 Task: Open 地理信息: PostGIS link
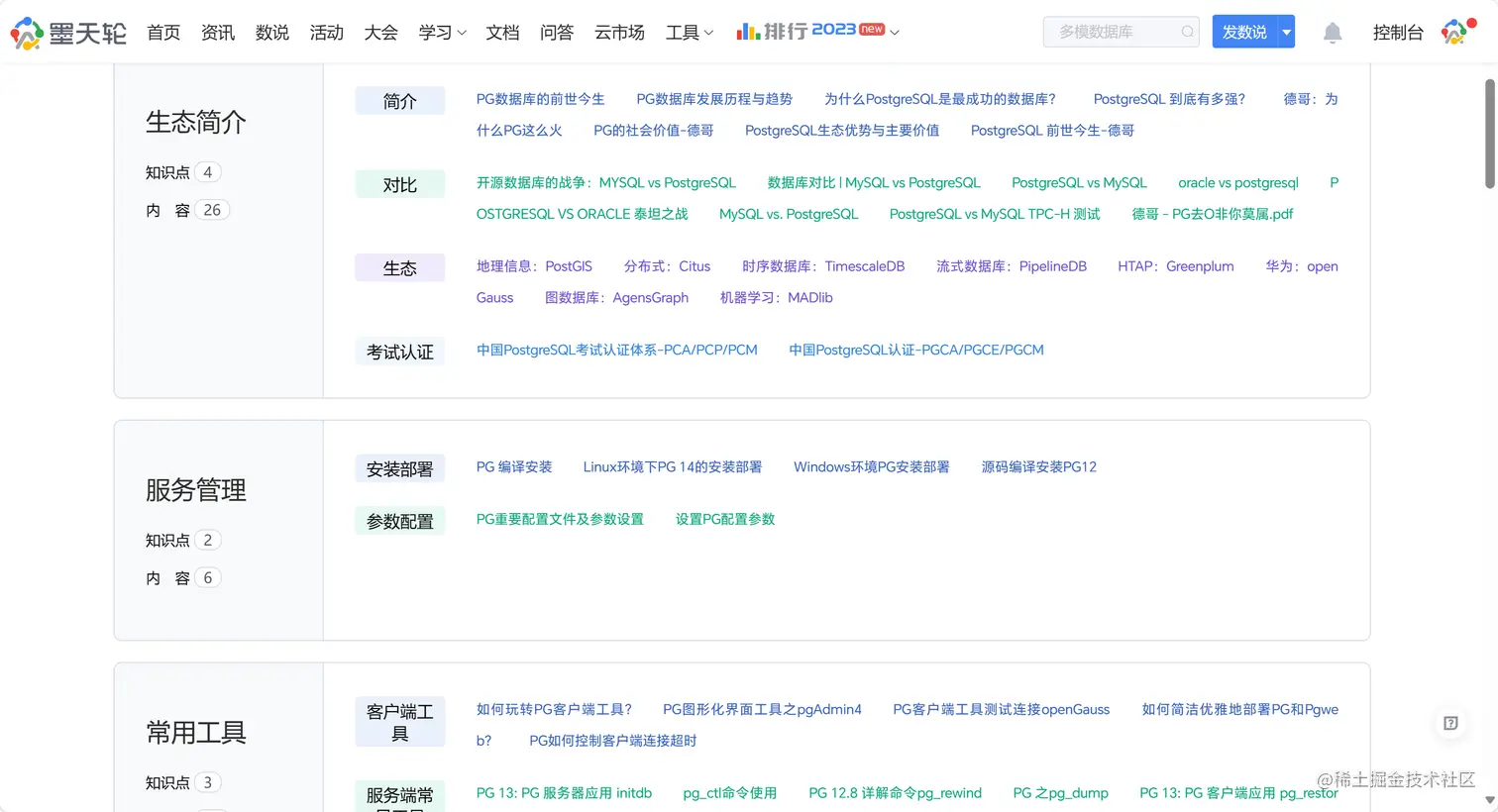click(x=534, y=266)
